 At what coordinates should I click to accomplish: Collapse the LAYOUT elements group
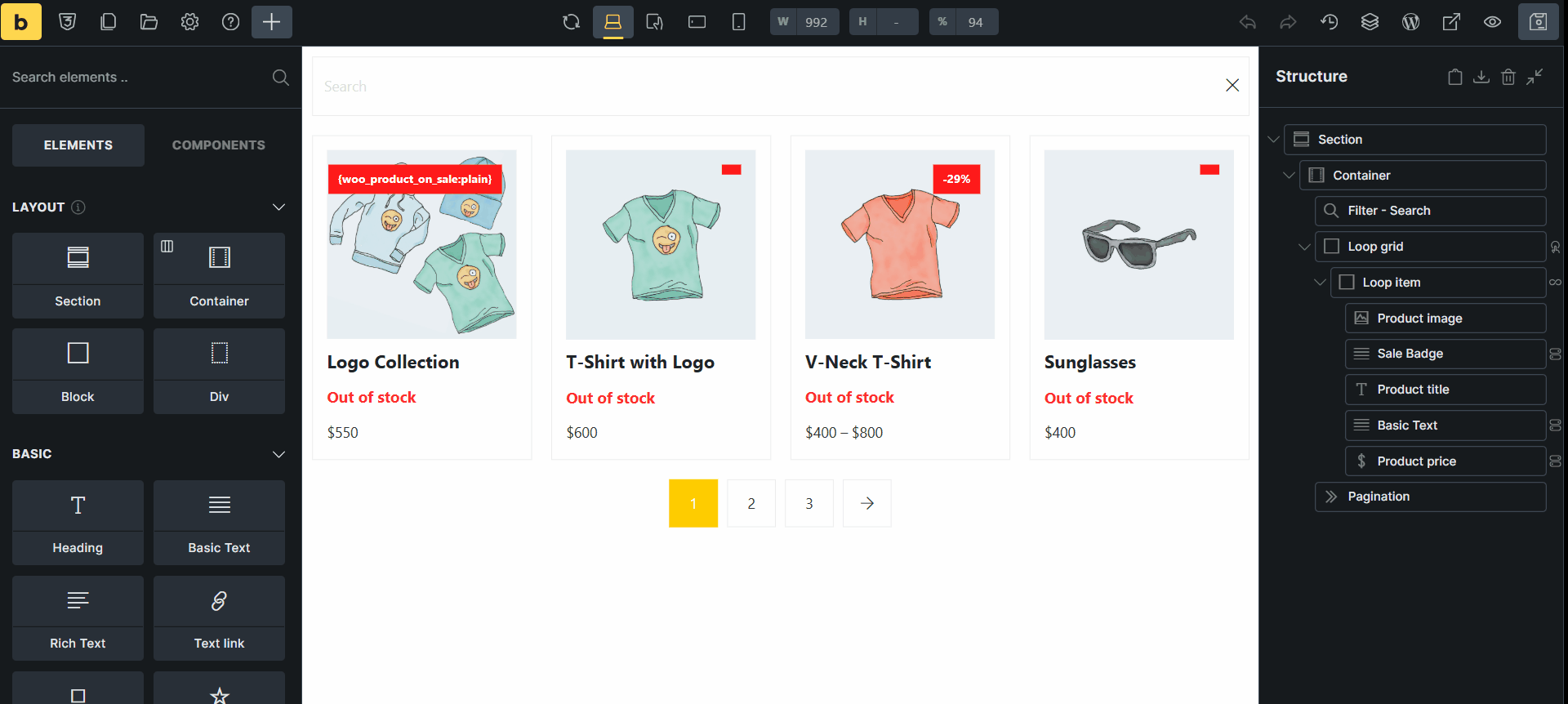278,207
